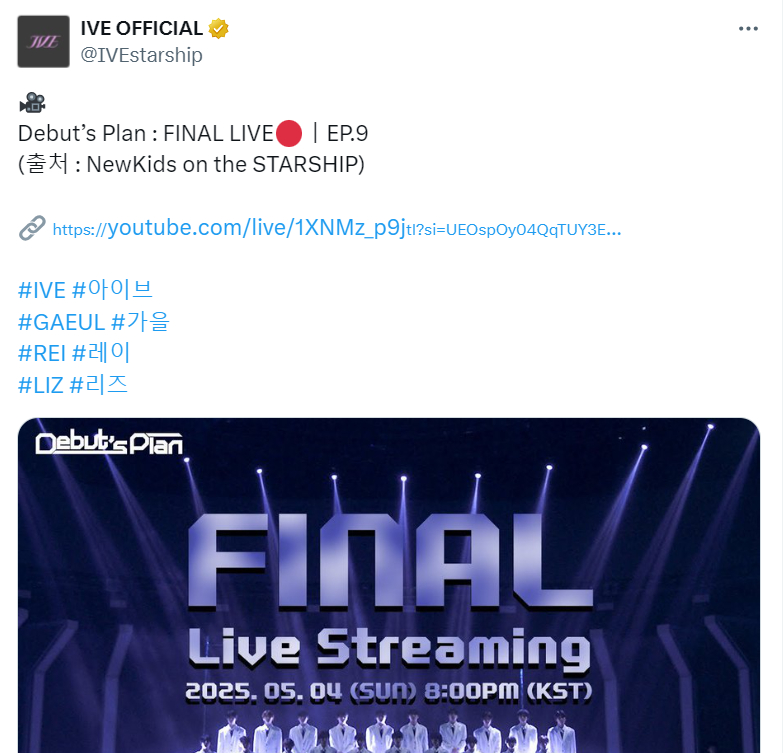
Task: Visit the @IVEstarship handle
Action: coord(142,55)
